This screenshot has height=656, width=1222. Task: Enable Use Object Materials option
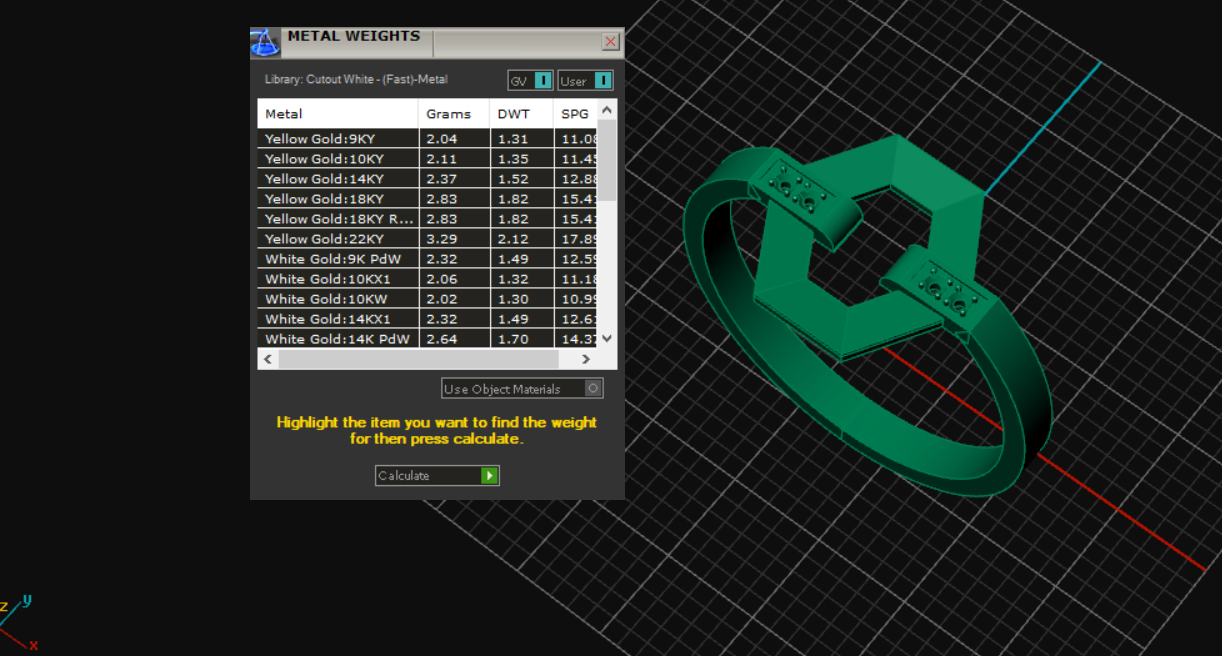593,388
